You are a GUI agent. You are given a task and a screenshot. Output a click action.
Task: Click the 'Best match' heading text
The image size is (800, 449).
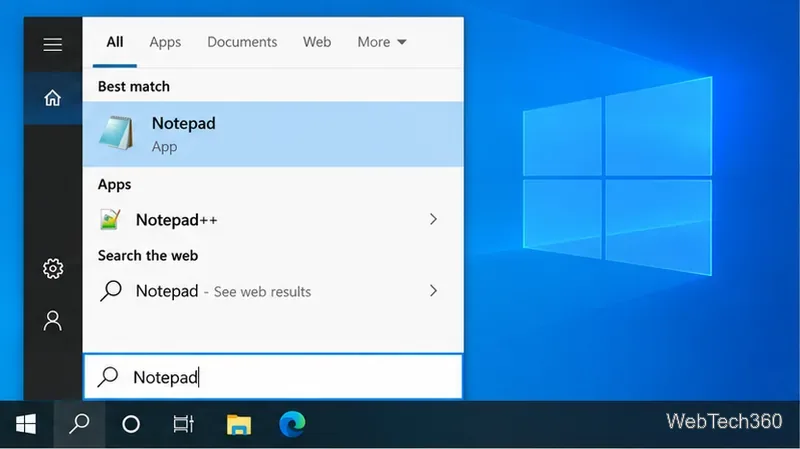click(x=134, y=86)
